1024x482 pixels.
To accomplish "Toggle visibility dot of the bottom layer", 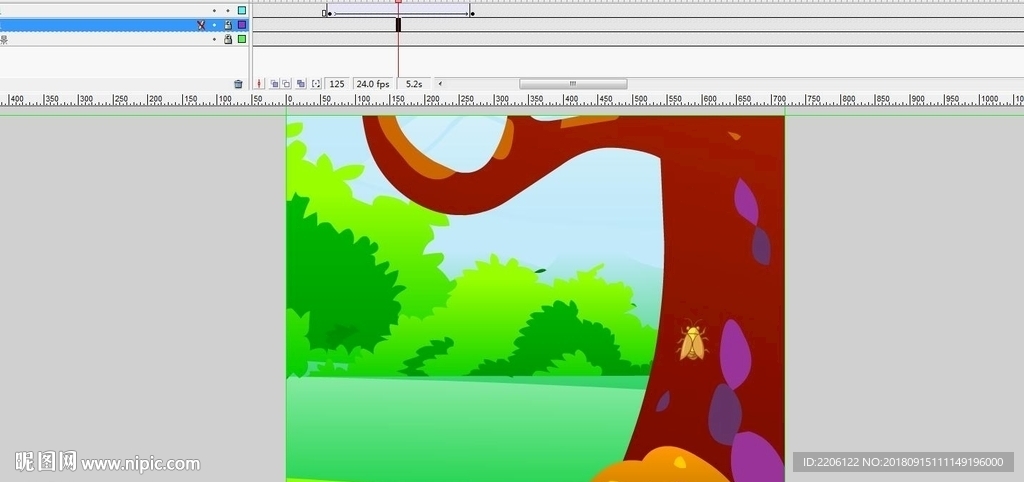I will pyautogui.click(x=214, y=39).
